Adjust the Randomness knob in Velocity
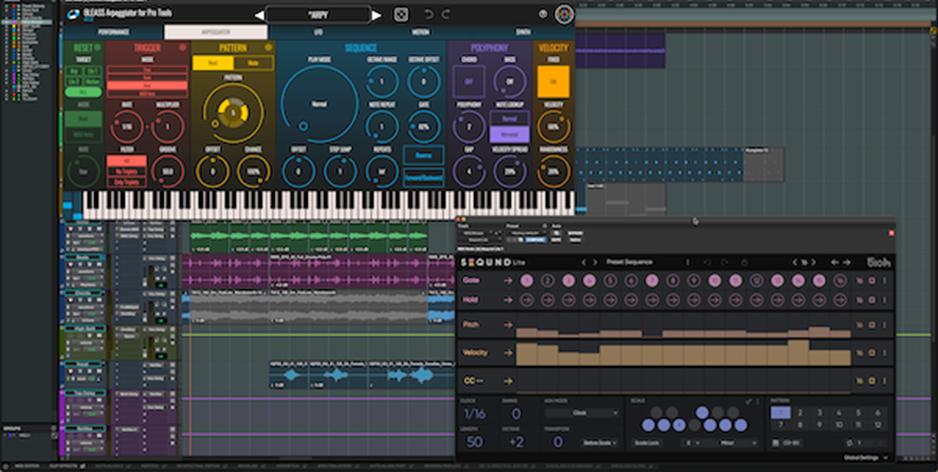 pos(553,172)
